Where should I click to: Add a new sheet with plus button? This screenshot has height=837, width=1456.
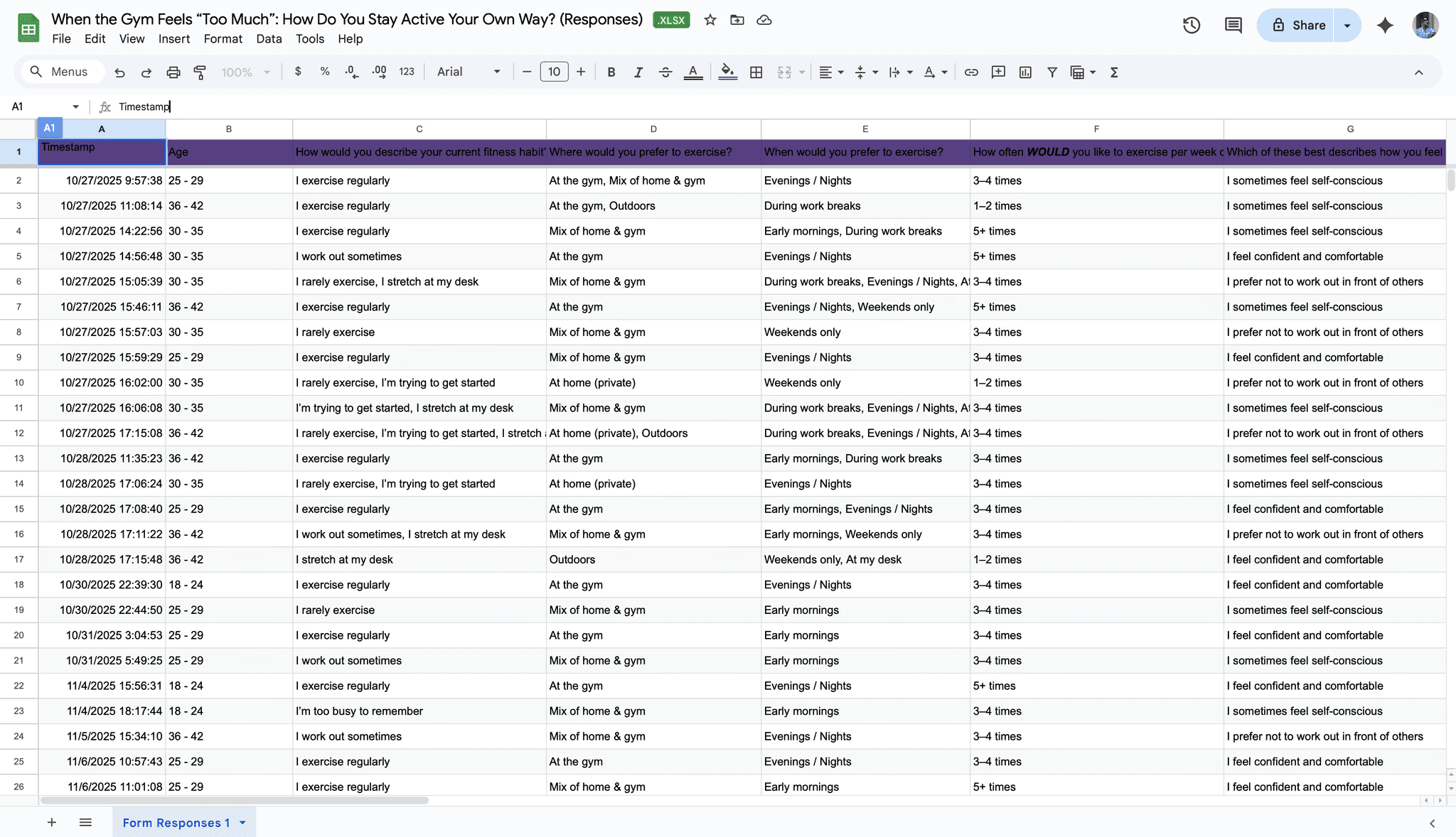click(x=52, y=823)
